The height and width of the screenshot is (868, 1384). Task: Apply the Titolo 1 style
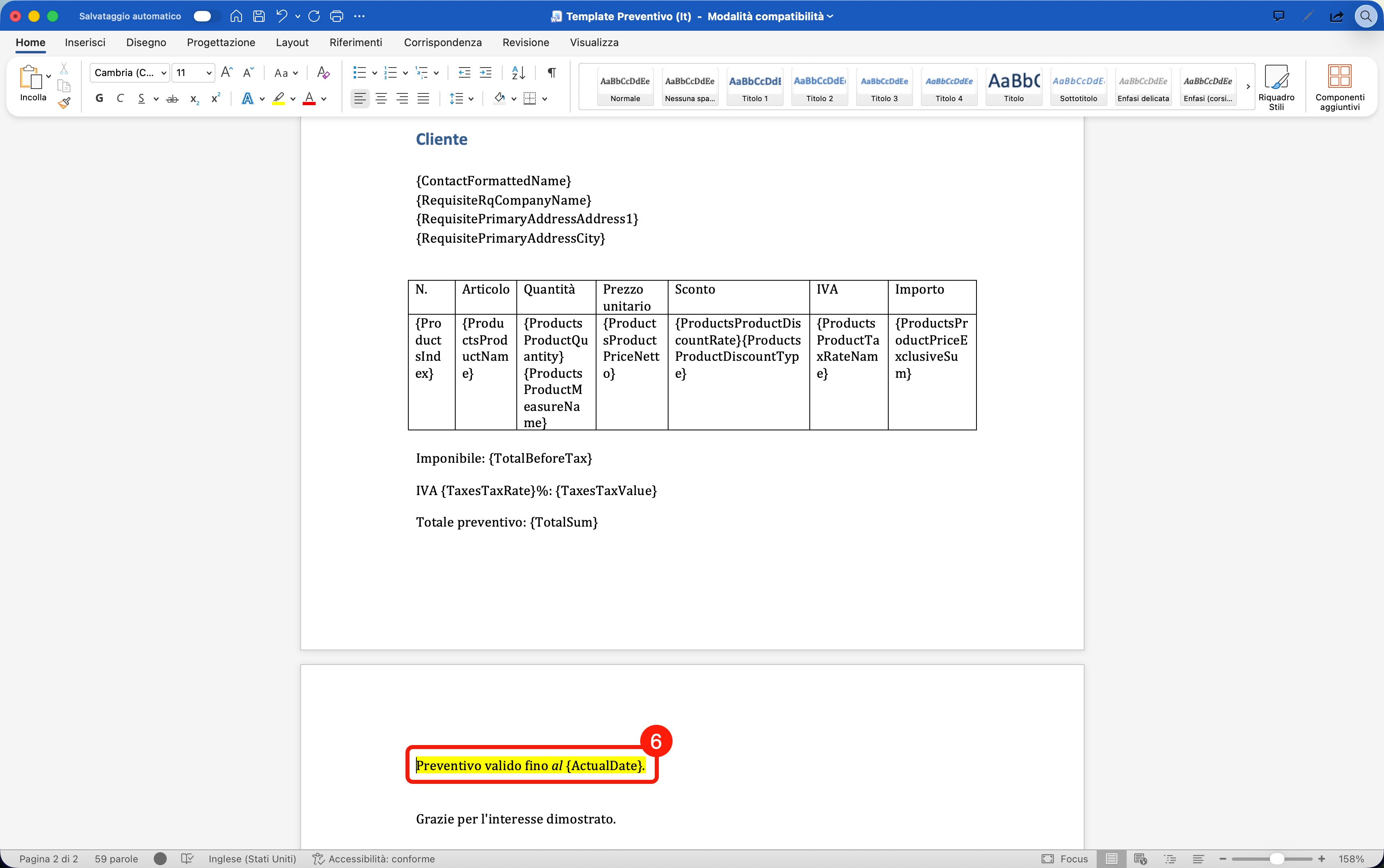755,87
